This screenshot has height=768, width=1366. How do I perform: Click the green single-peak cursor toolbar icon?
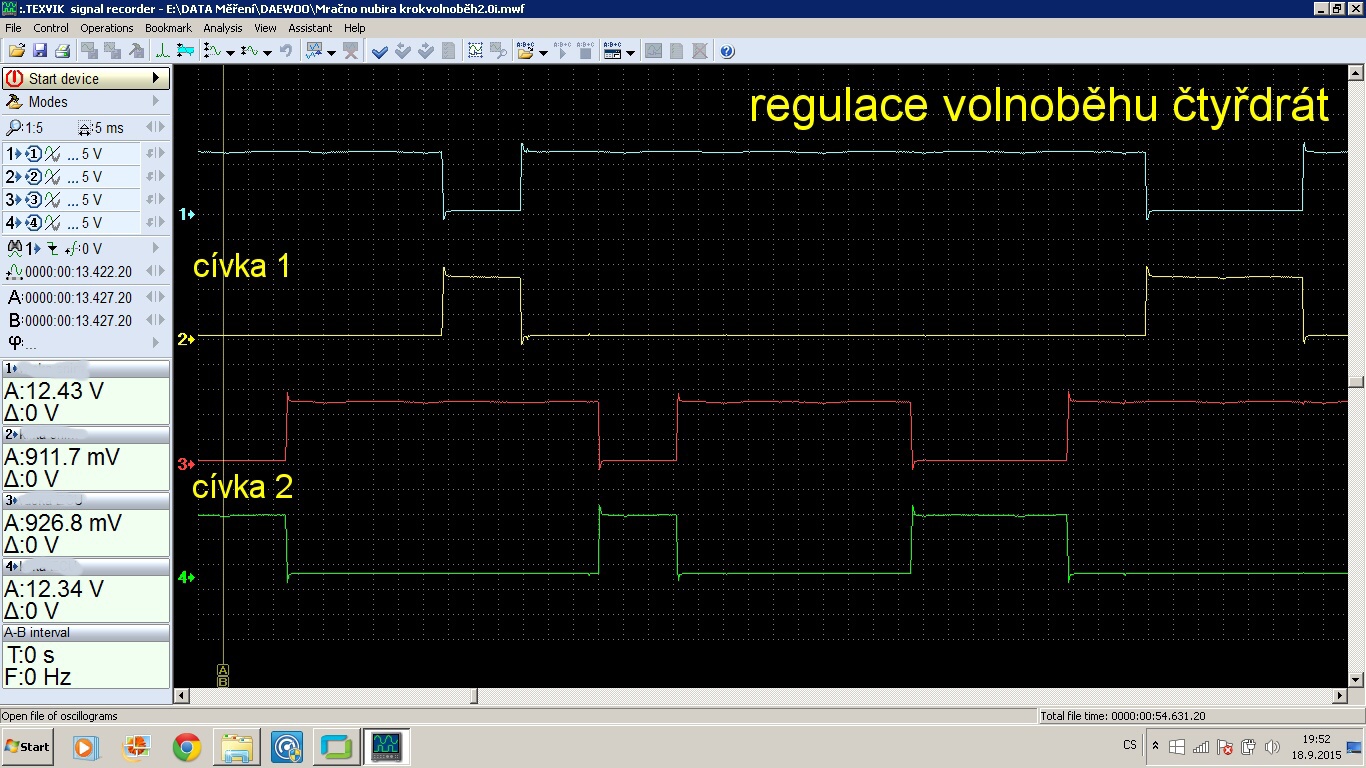pyautogui.click(x=163, y=51)
